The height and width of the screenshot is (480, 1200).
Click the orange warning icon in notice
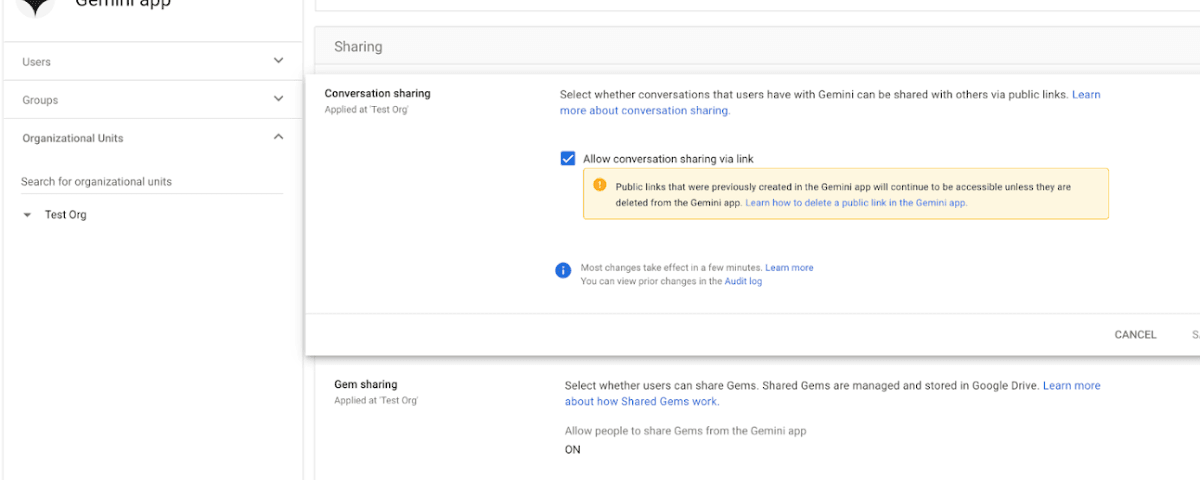click(x=599, y=185)
